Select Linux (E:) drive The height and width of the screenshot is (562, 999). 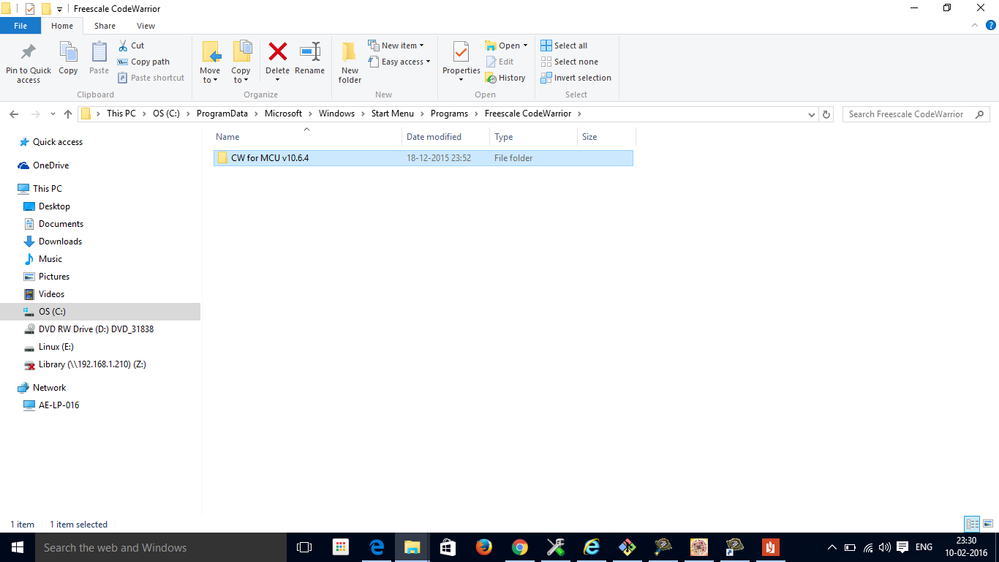pyautogui.click(x=55, y=346)
